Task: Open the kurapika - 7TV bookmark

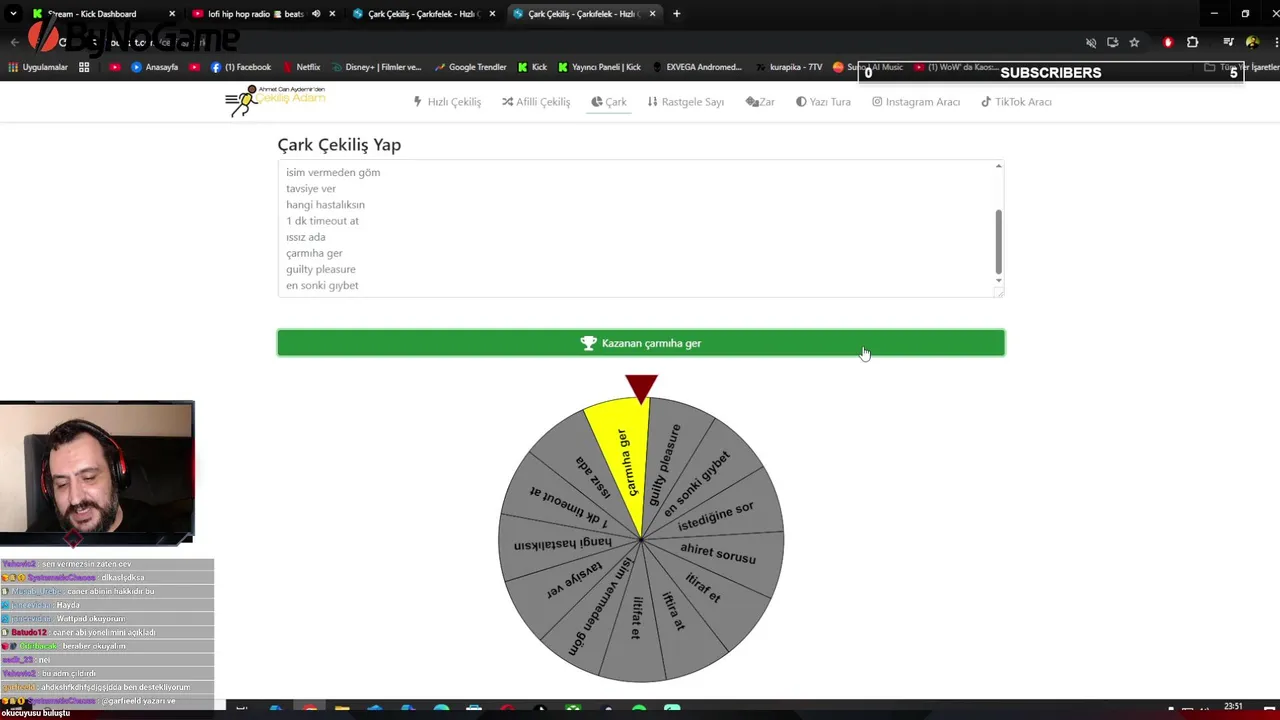Action: (789, 67)
